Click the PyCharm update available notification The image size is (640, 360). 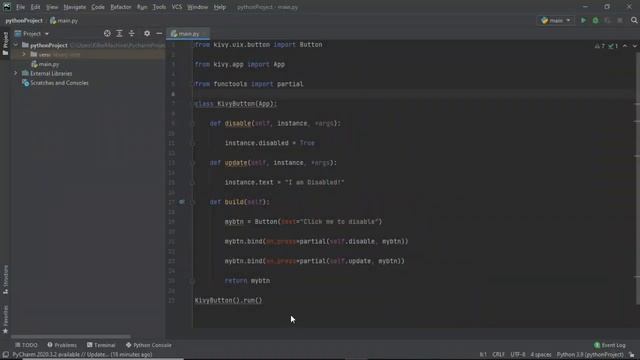click(x=82, y=355)
